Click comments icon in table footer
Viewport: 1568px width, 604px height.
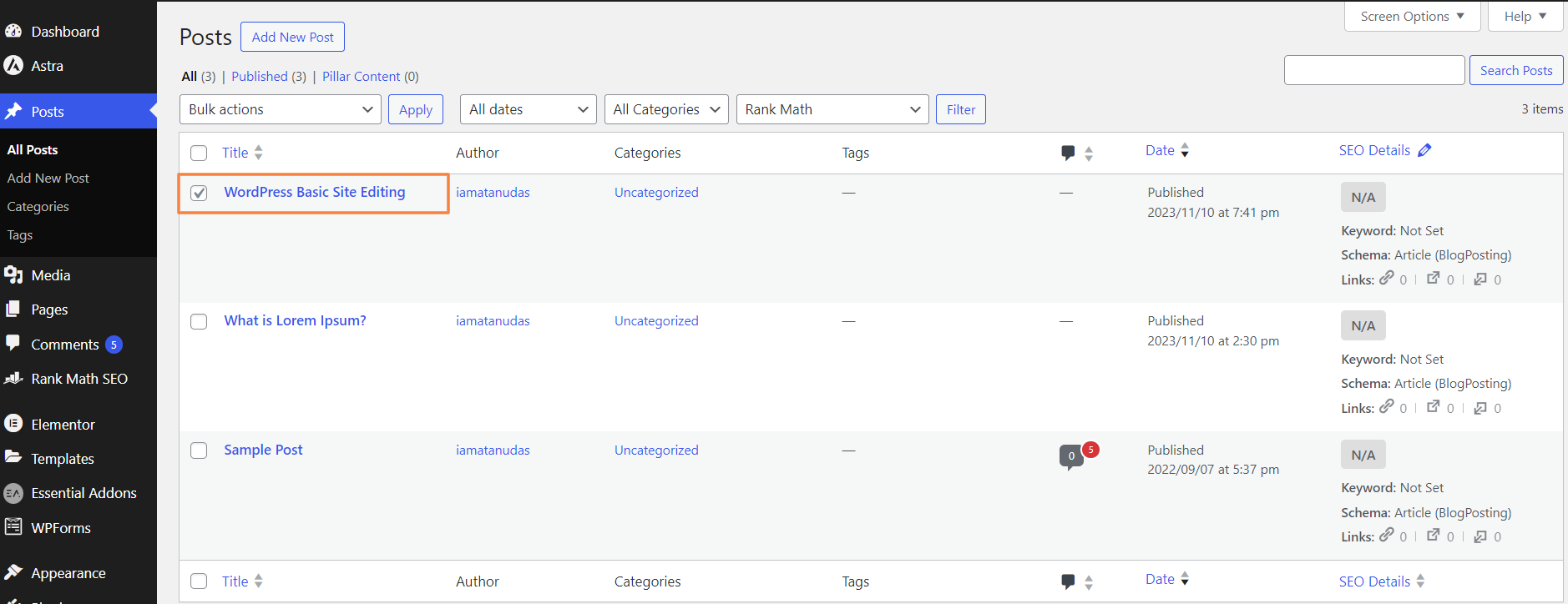[1068, 581]
